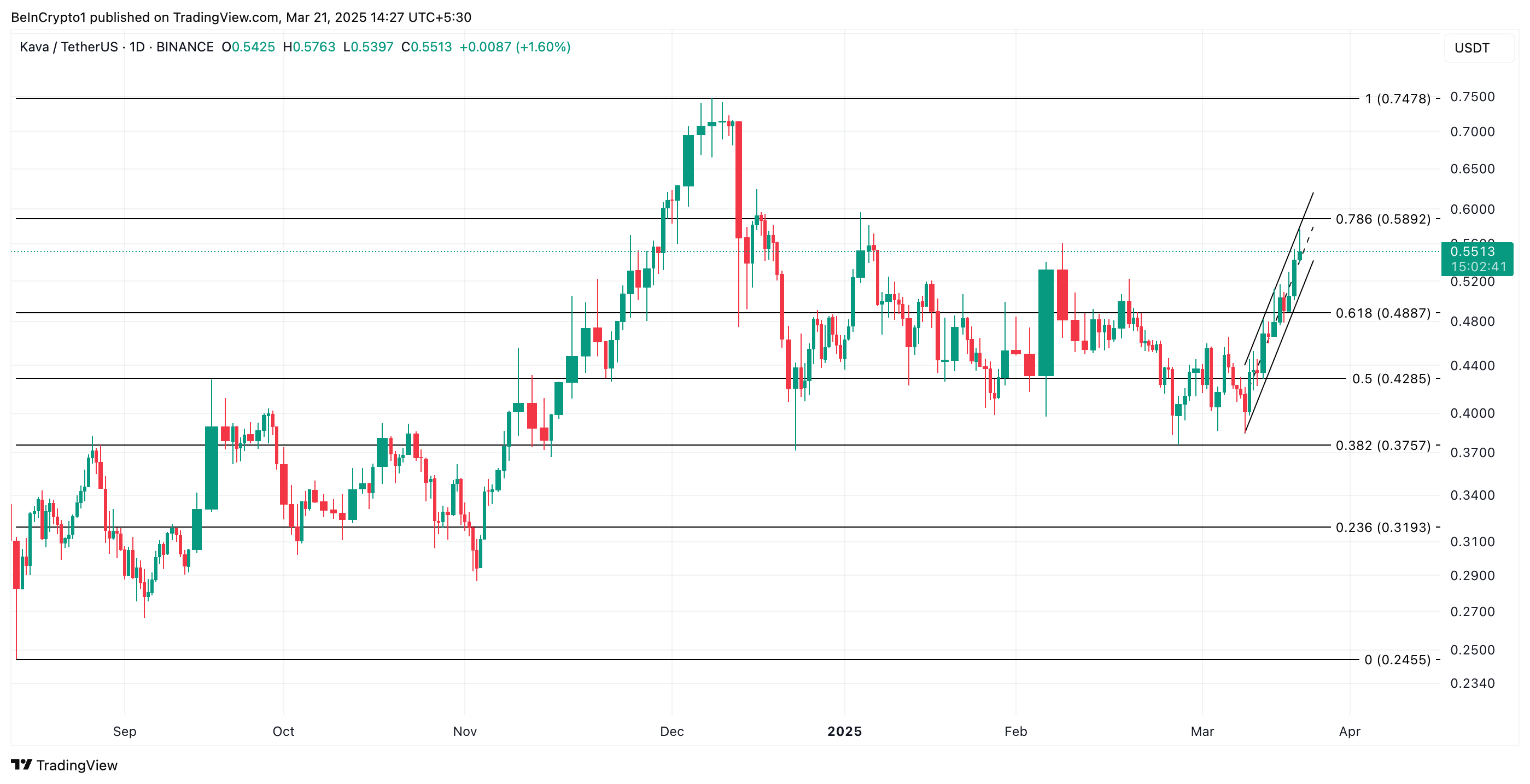Select the 2025 year marker
The image size is (1530, 784).
[845, 731]
